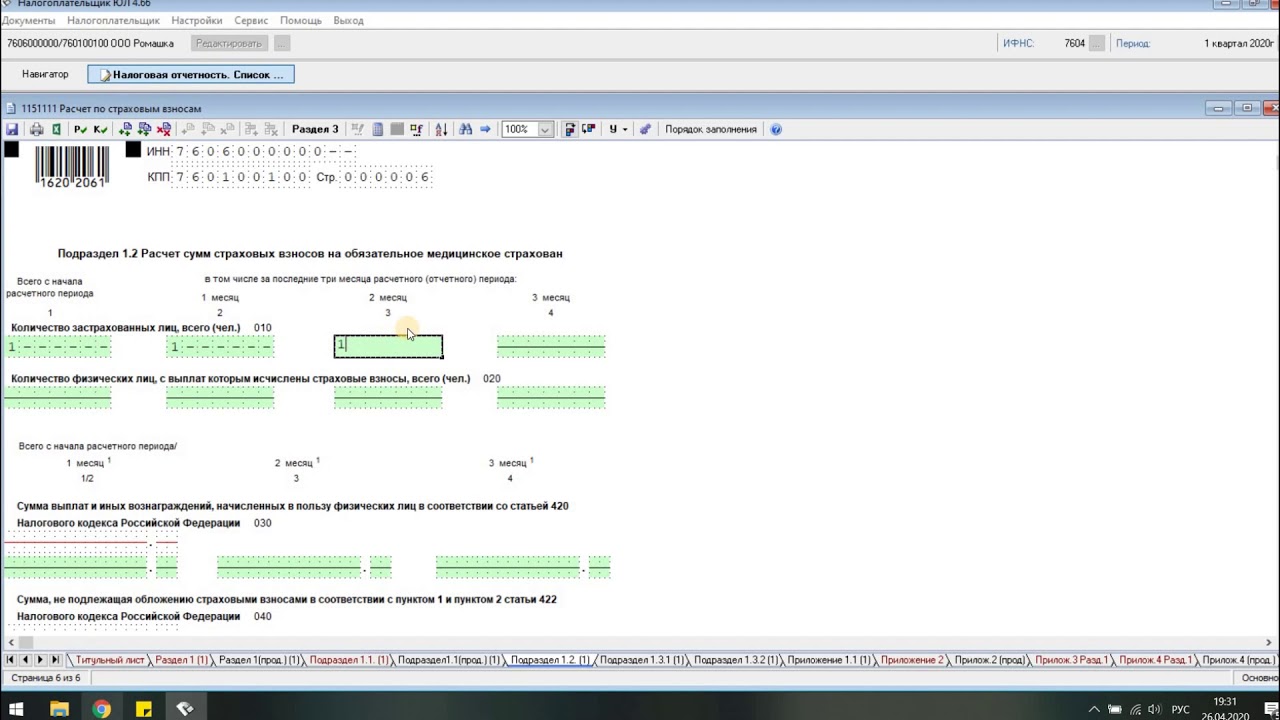The width and height of the screenshot is (1280, 720).
Task: Run the K control check
Action: [100, 129]
